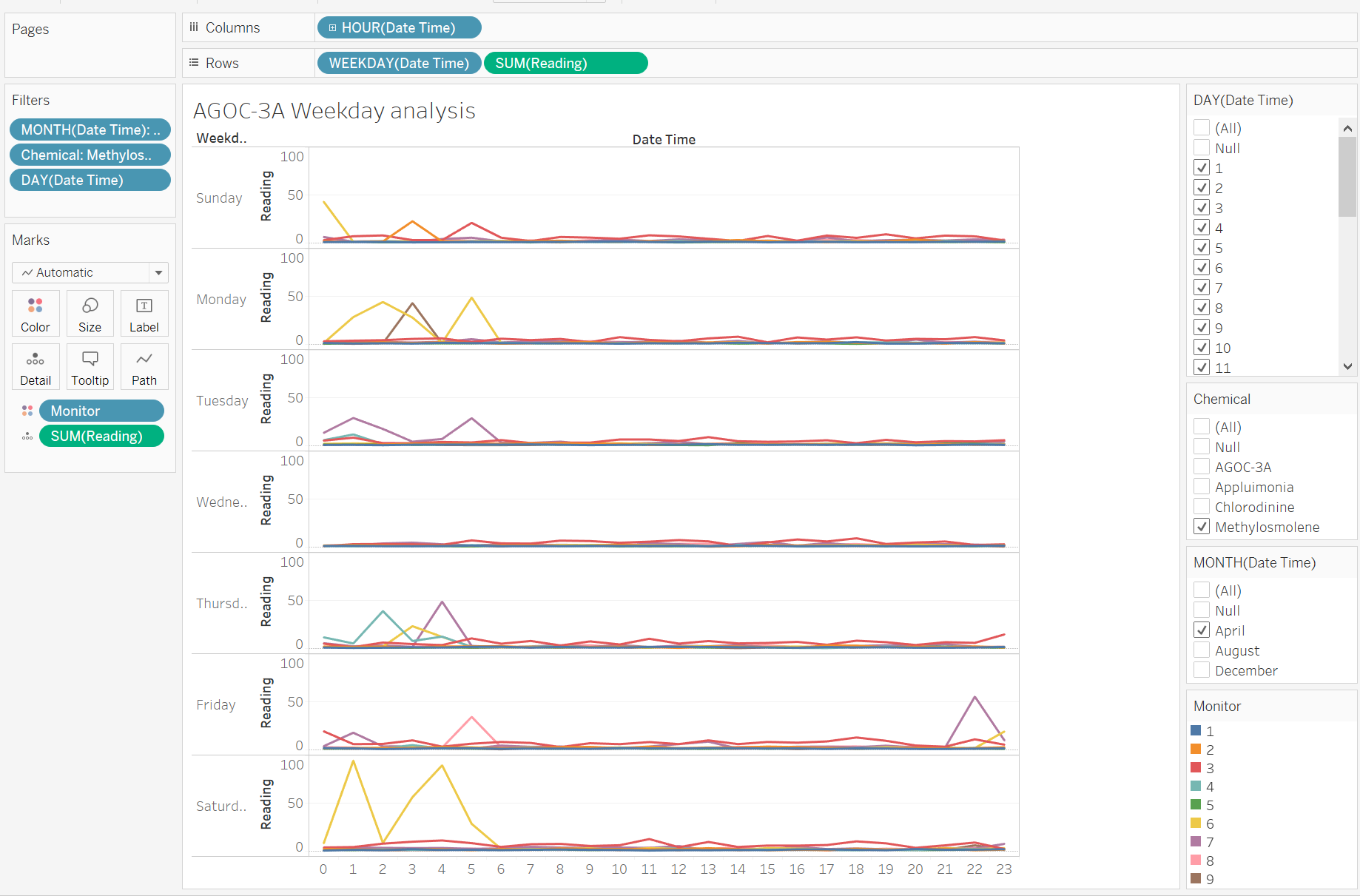Select the Monday row header
This screenshot has height=896, width=1360.
coord(221,300)
